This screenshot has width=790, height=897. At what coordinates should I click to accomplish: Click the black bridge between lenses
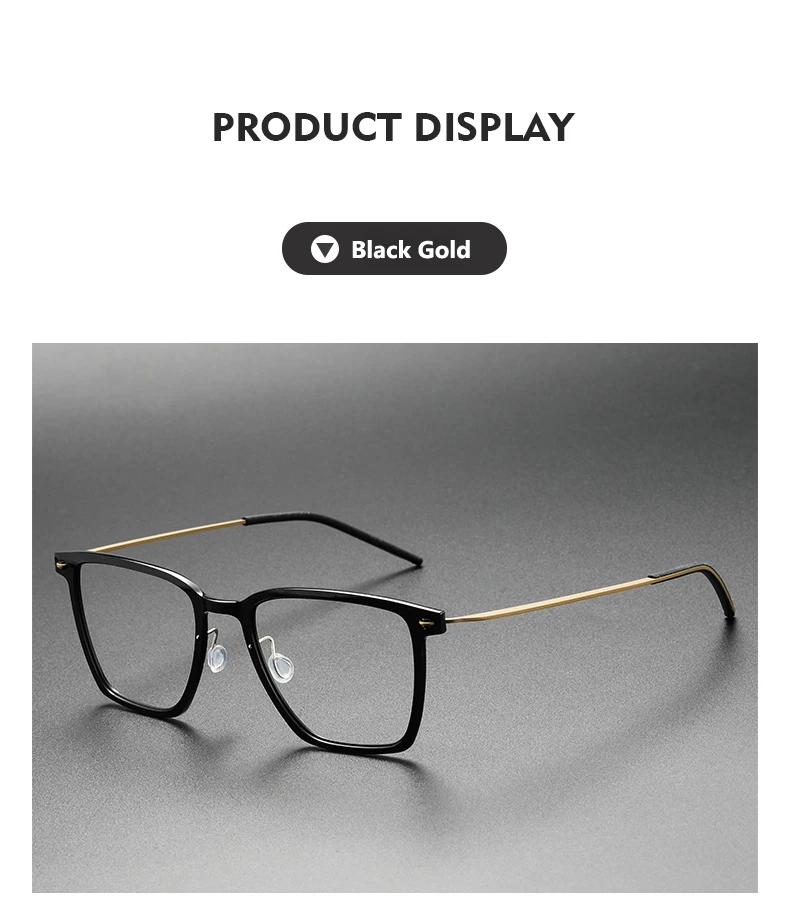(x=224, y=605)
